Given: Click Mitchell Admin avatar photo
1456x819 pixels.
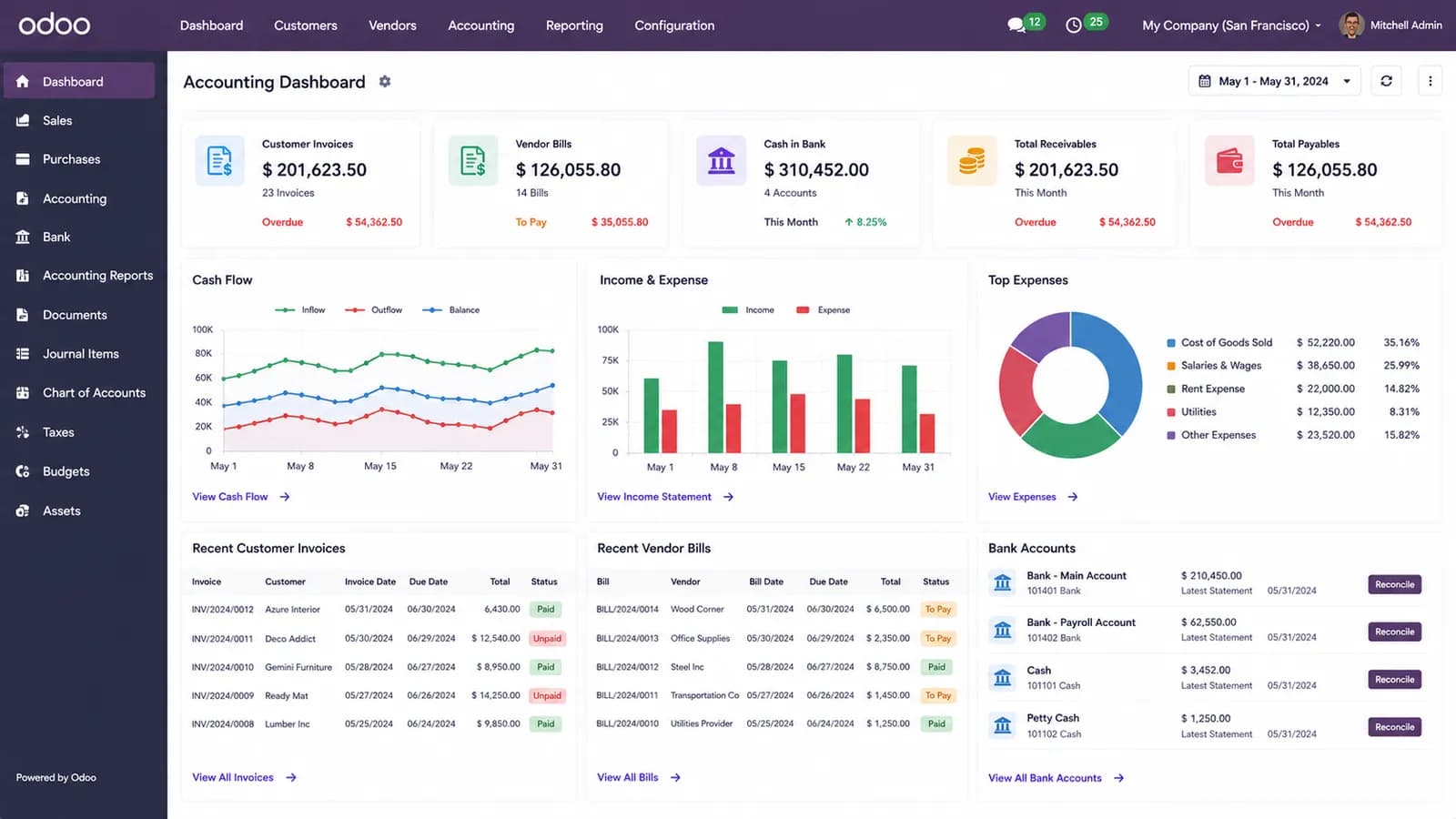Looking at the screenshot, I should coord(1351,25).
